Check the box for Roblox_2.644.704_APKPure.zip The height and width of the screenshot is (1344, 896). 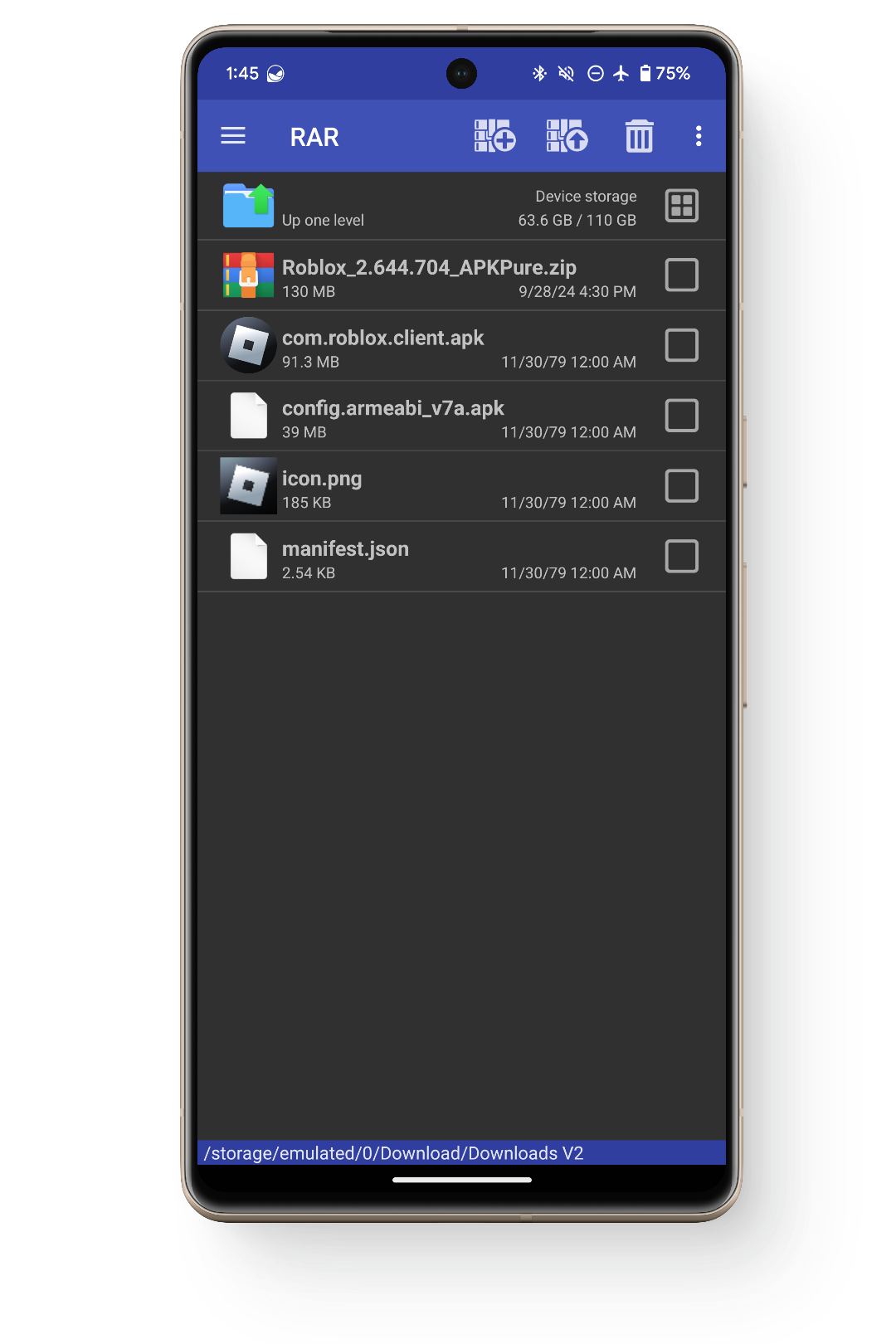click(682, 275)
